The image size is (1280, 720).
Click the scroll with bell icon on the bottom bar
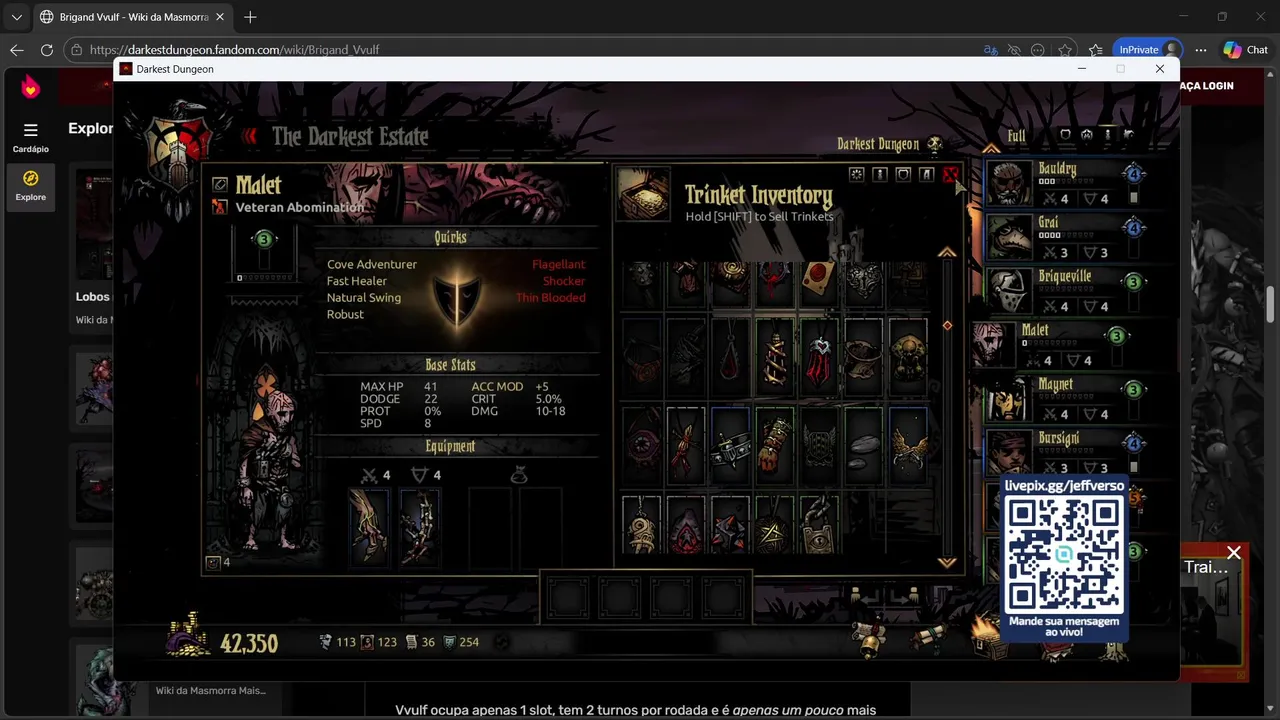[x=868, y=638]
